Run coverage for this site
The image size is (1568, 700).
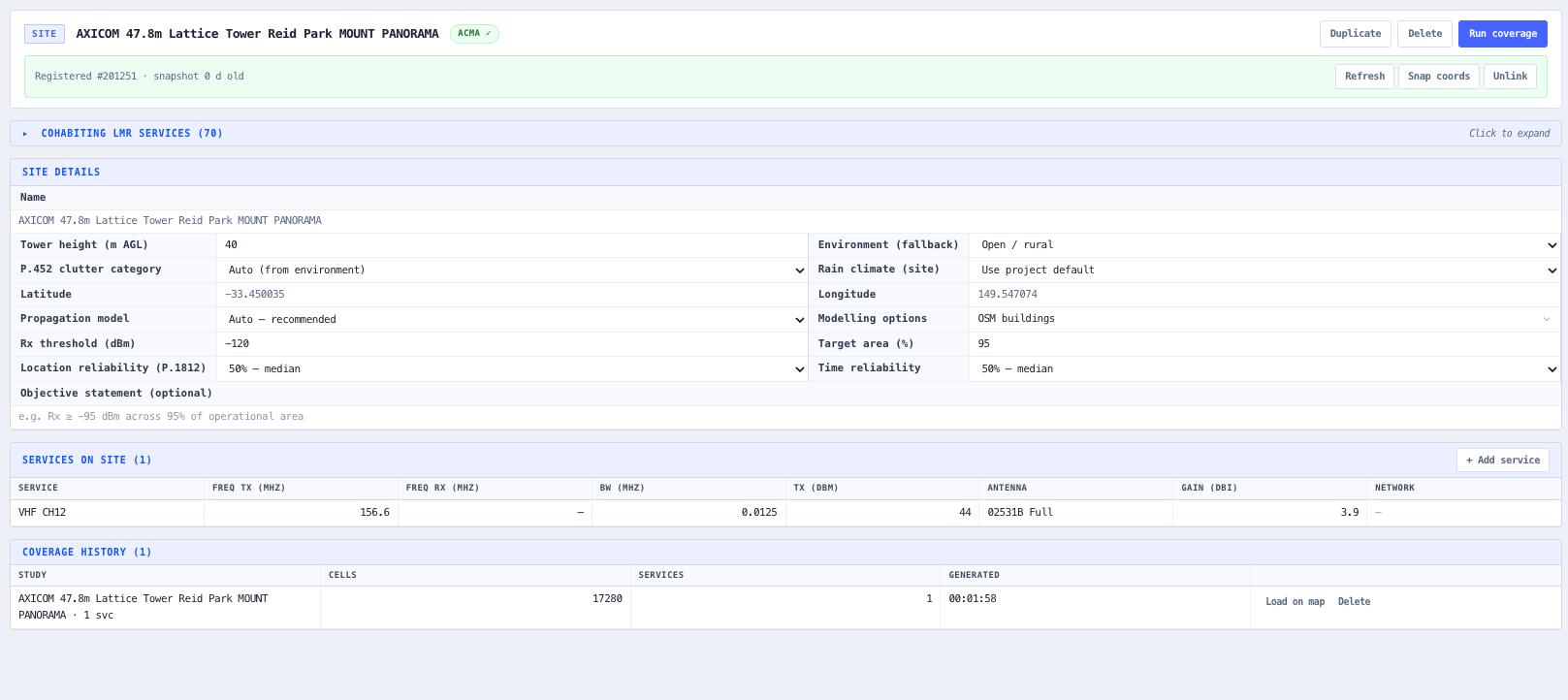1502,34
